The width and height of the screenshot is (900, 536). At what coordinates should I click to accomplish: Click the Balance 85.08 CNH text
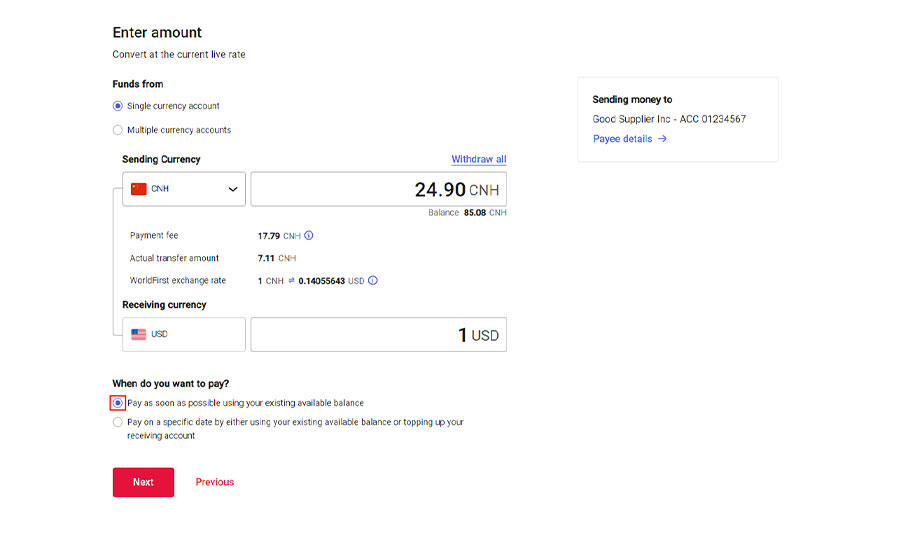[x=467, y=213]
